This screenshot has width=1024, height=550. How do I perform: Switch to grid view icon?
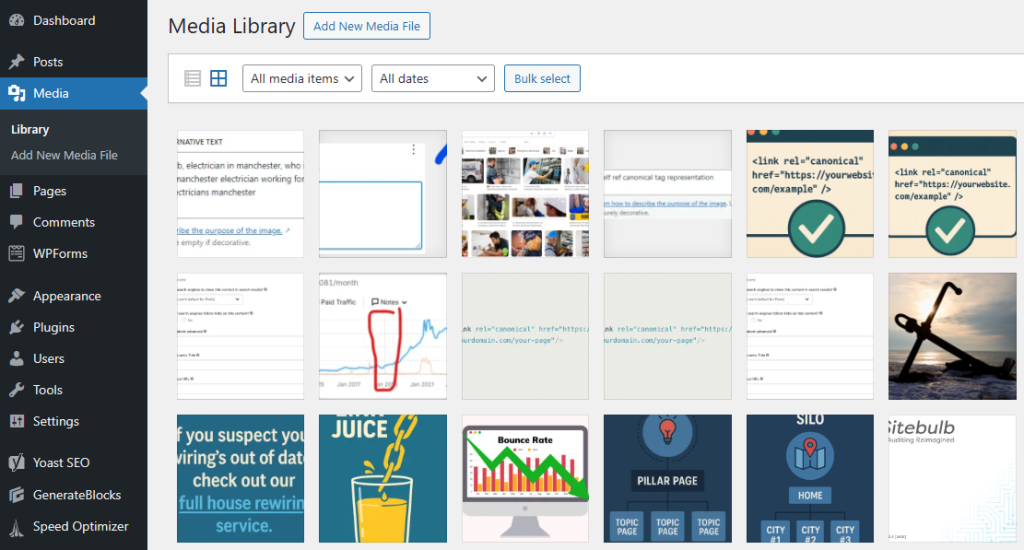(218, 78)
